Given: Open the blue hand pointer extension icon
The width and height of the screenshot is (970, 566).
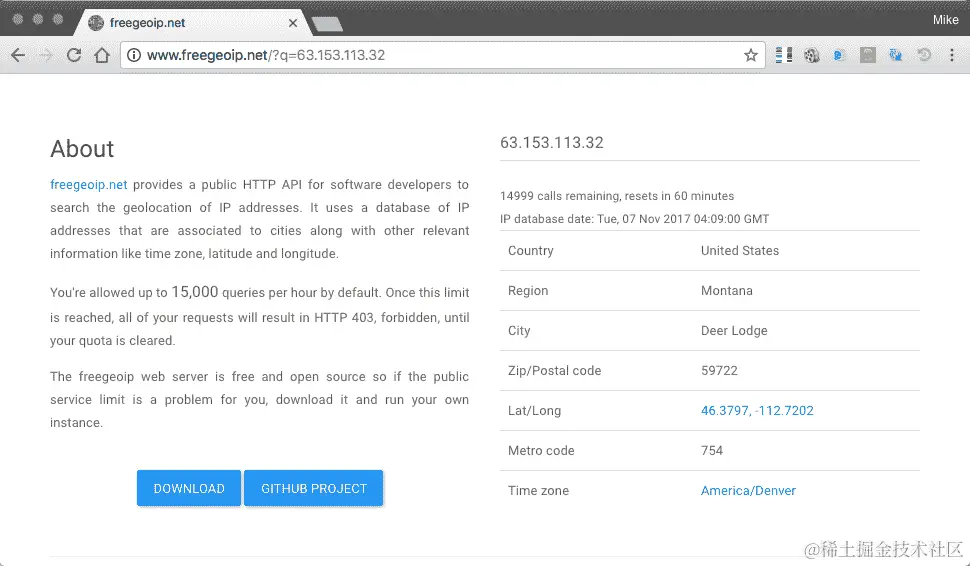Looking at the screenshot, I should click(895, 55).
